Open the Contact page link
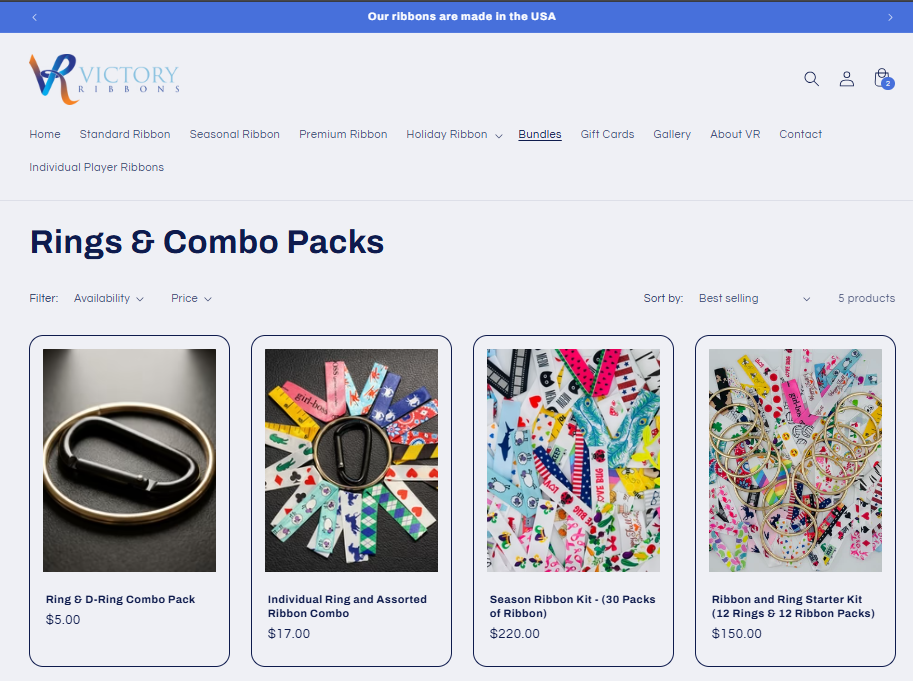Image resolution: width=913 pixels, height=681 pixels. [801, 134]
